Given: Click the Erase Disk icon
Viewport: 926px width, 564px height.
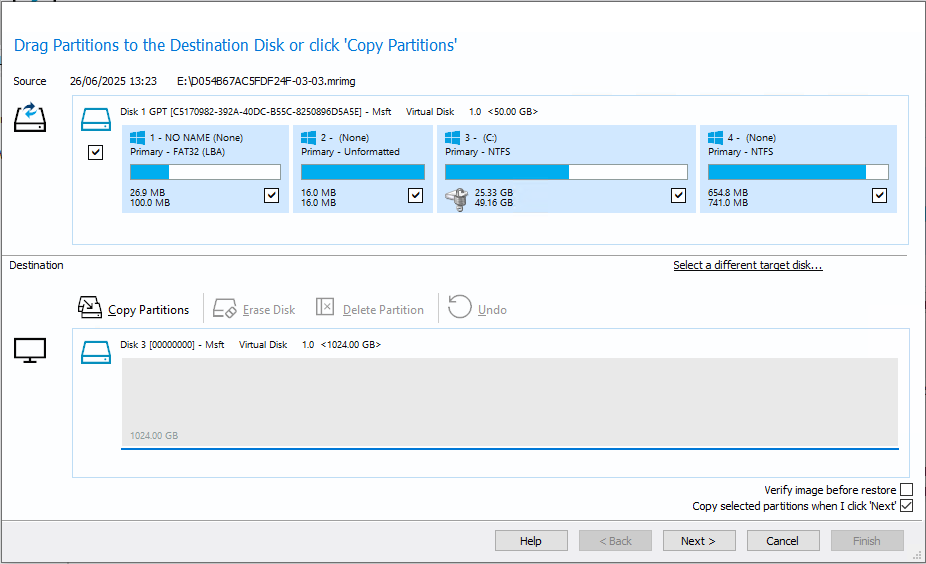Looking at the screenshot, I should point(224,308).
